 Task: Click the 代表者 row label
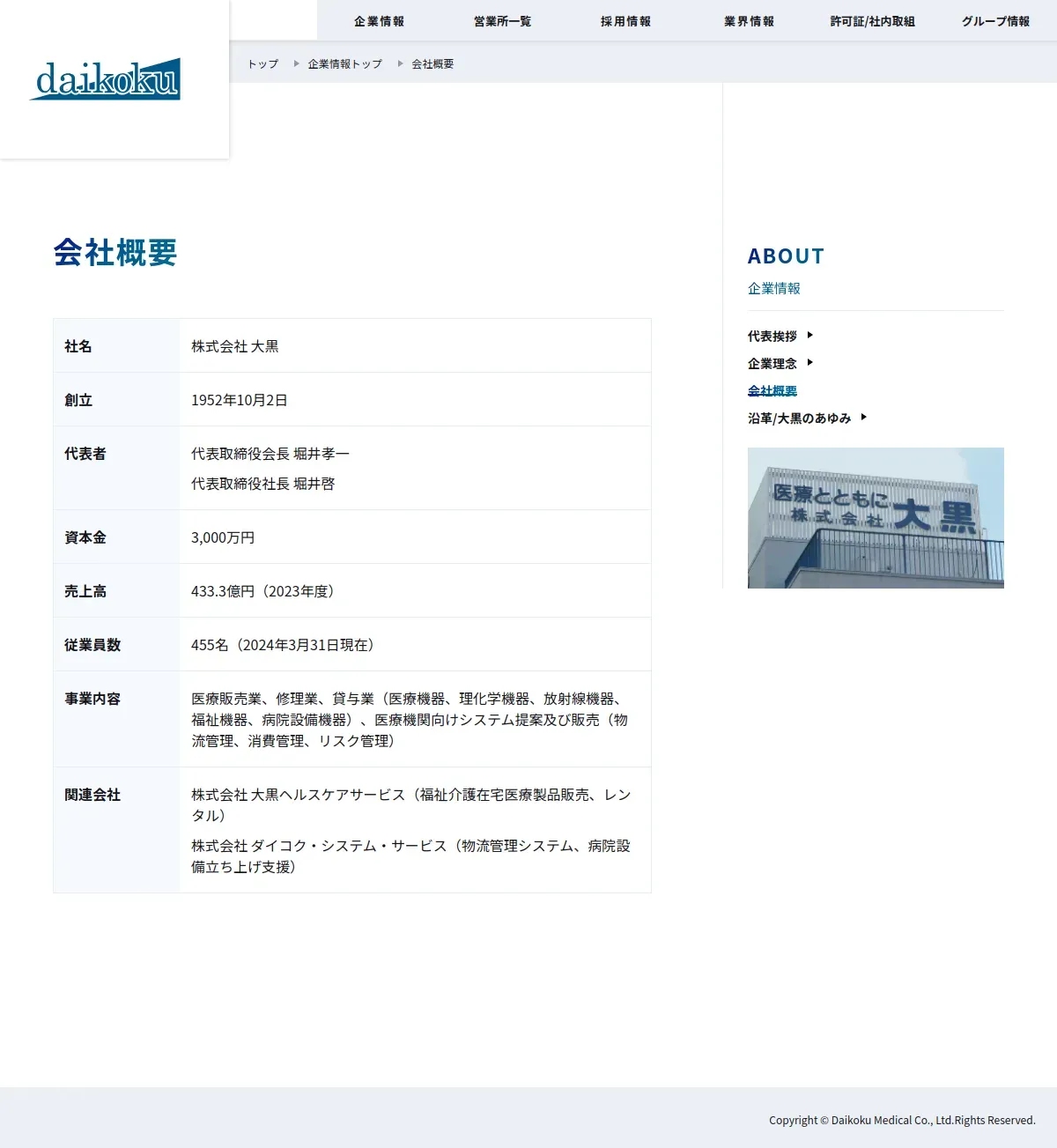coord(85,454)
